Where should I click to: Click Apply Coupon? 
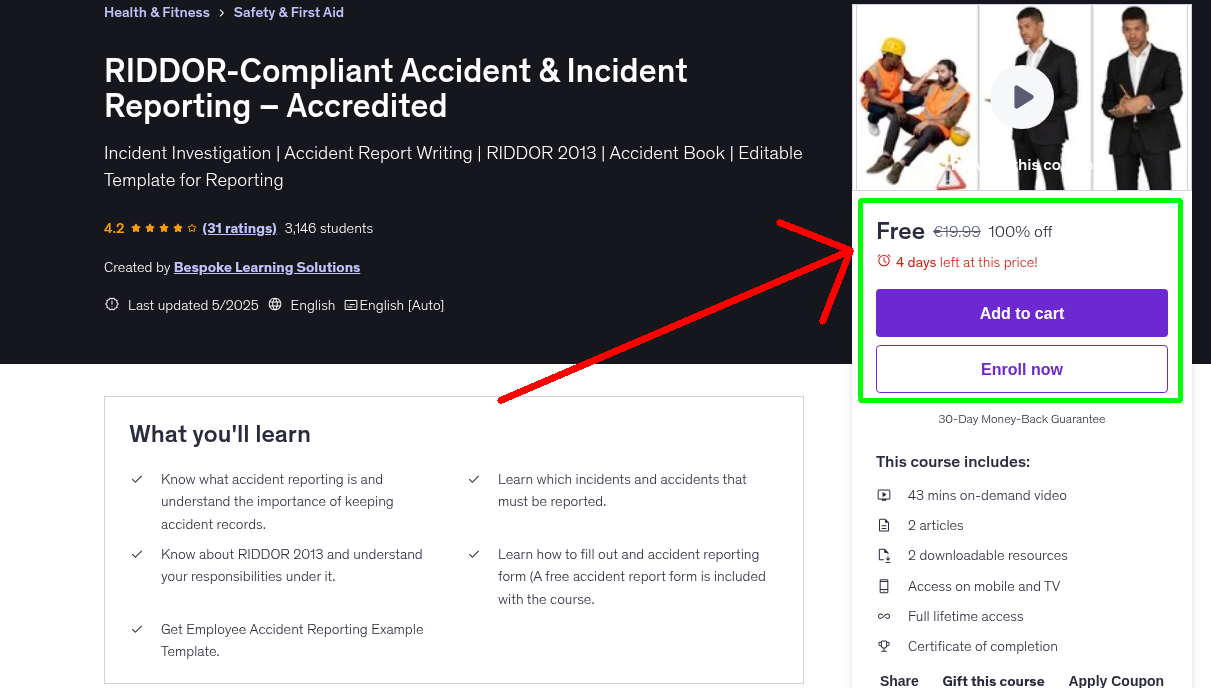(x=1116, y=680)
